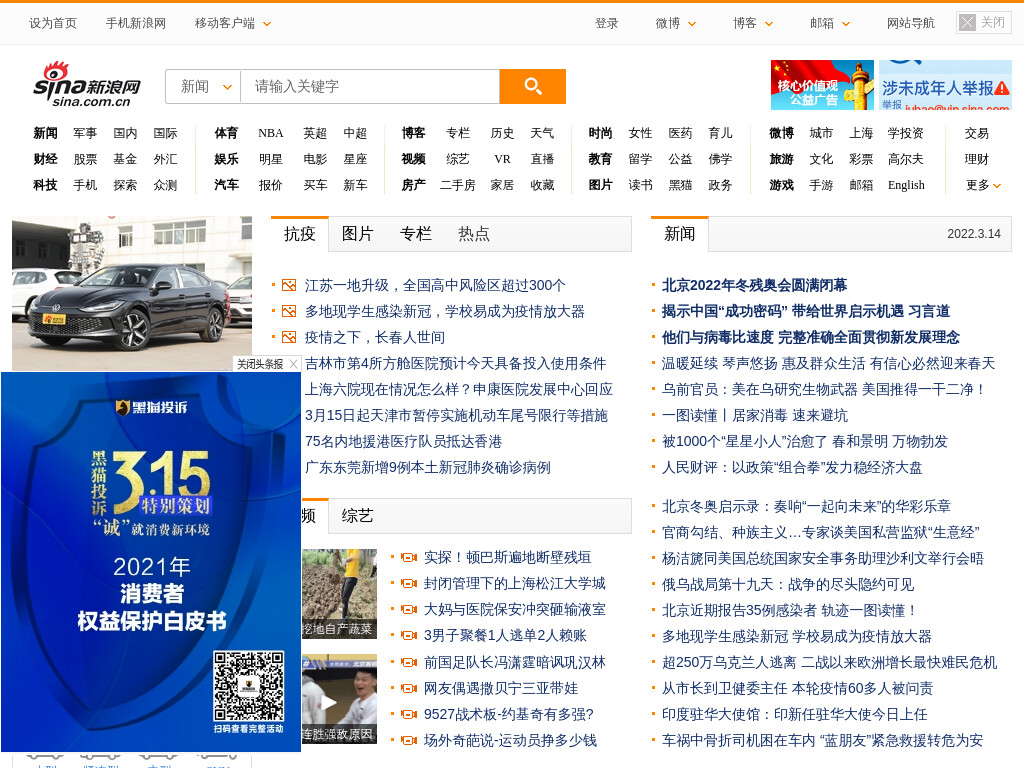
Task: Click 科技 in navigation
Action: pos(45,185)
